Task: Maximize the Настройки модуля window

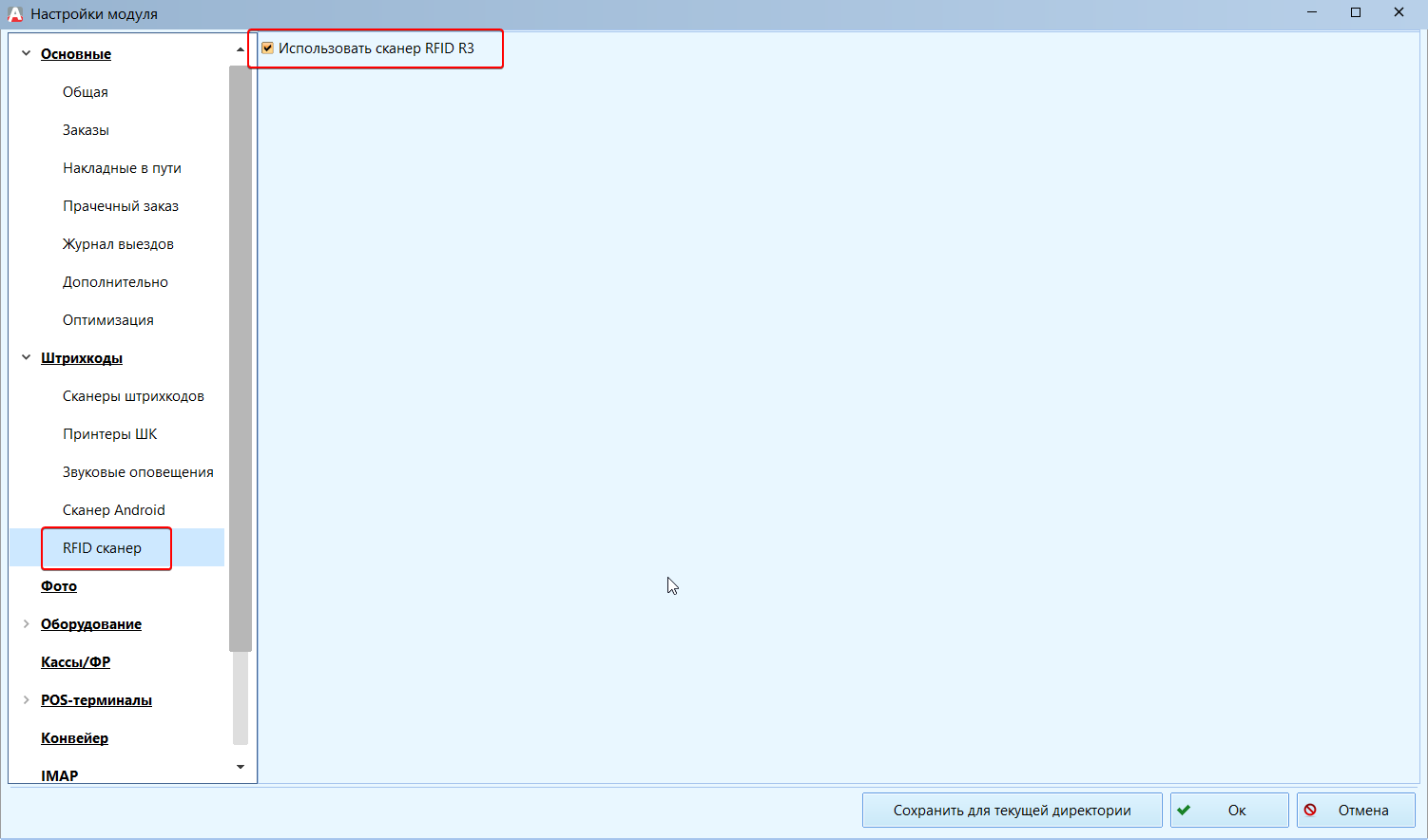Action: point(1356,12)
